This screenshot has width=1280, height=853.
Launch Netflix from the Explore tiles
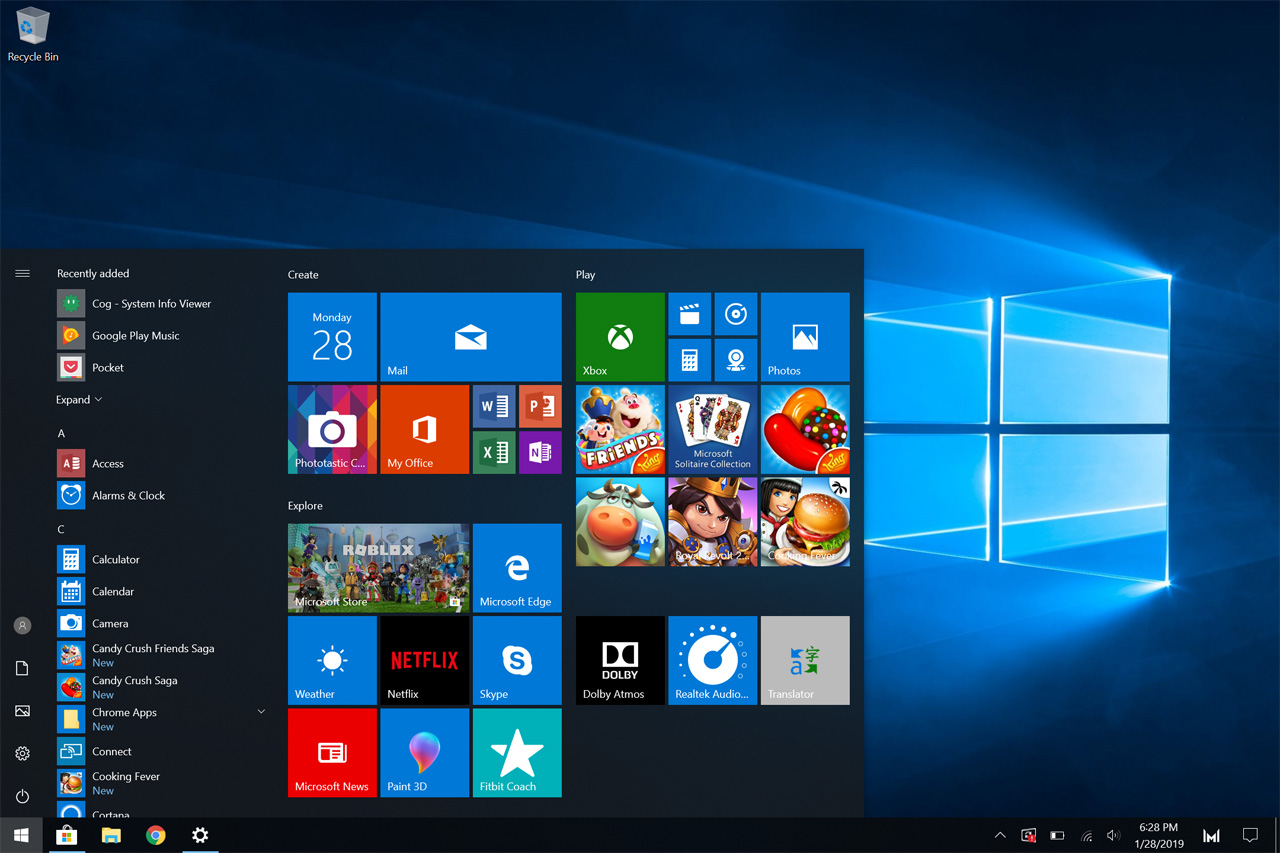(424, 660)
